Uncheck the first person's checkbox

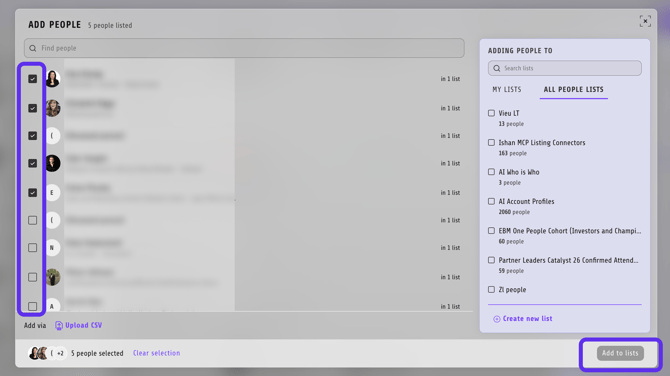pyautogui.click(x=32, y=79)
